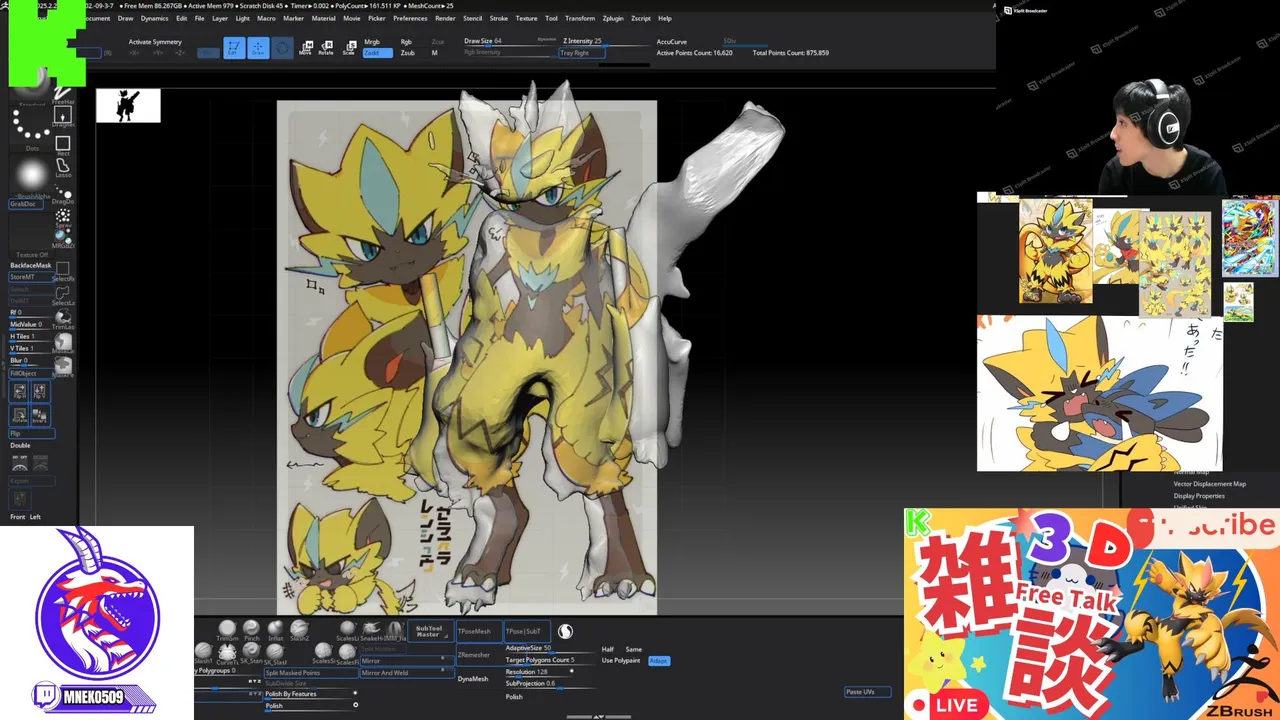The width and height of the screenshot is (1280, 720).
Task: Click the texture Rotate icon
Action: [x=20, y=415]
